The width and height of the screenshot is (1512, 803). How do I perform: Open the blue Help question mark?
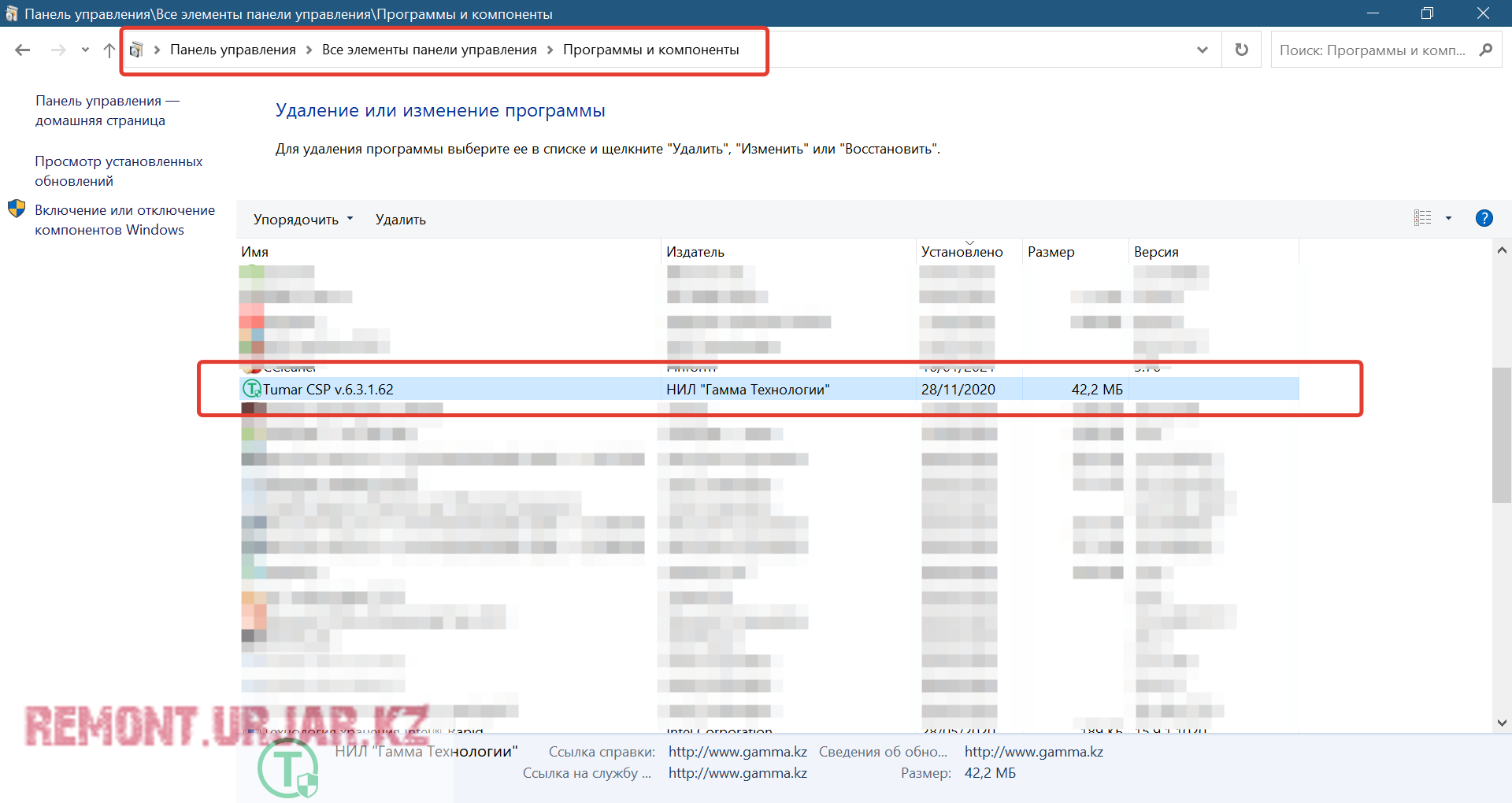tap(1485, 218)
